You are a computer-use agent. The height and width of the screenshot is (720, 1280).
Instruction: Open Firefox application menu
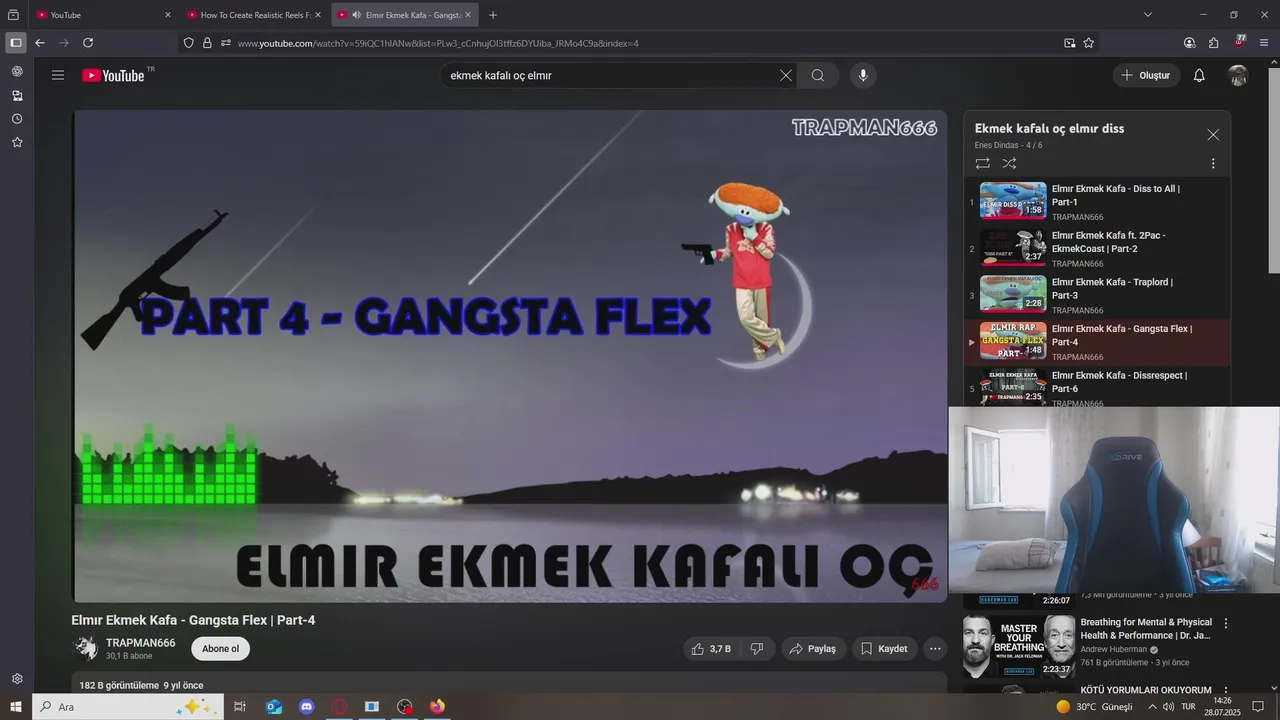tap(1264, 43)
